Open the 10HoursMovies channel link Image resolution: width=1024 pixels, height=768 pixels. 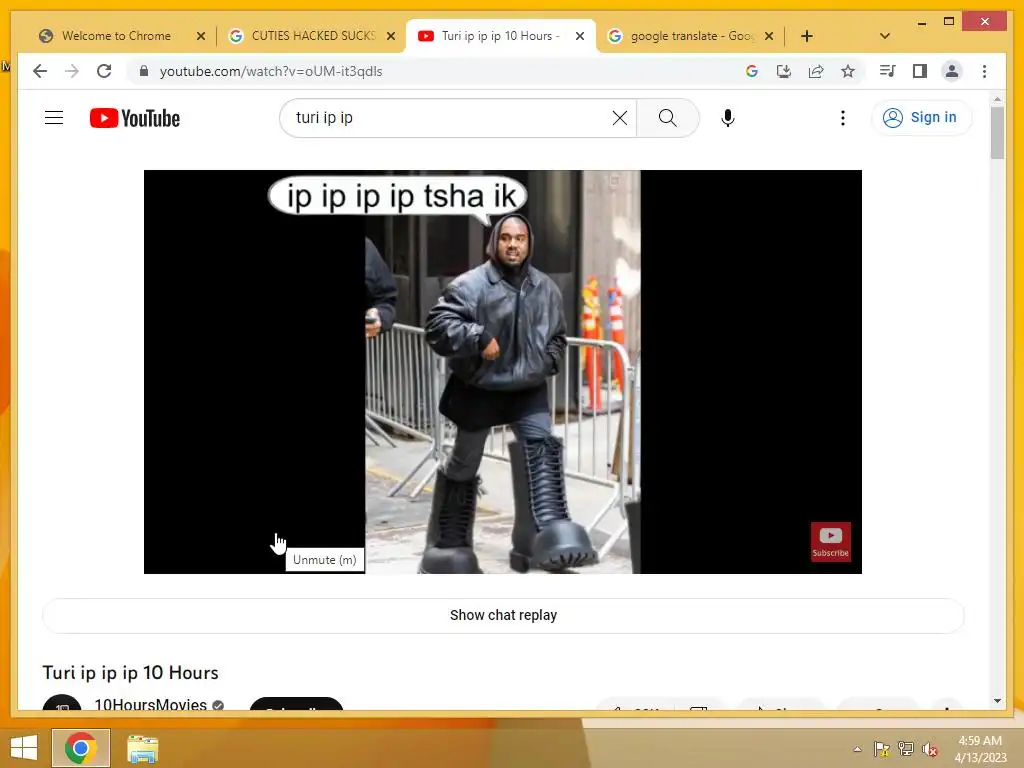[x=150, y=704]
